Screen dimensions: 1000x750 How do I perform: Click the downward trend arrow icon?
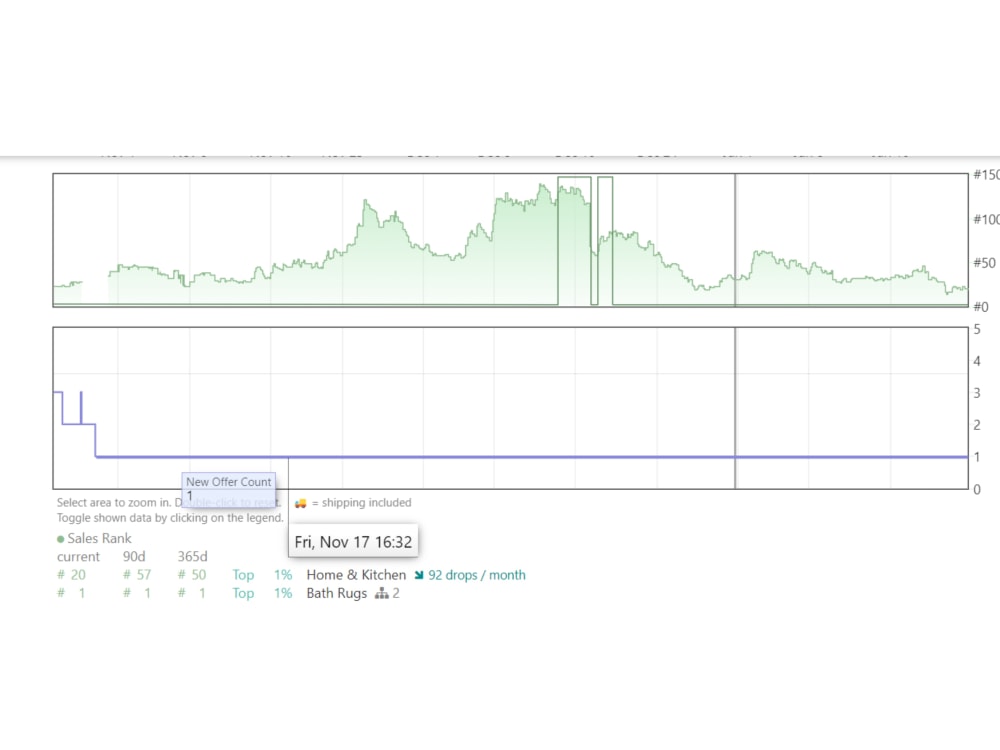[419, 575]
